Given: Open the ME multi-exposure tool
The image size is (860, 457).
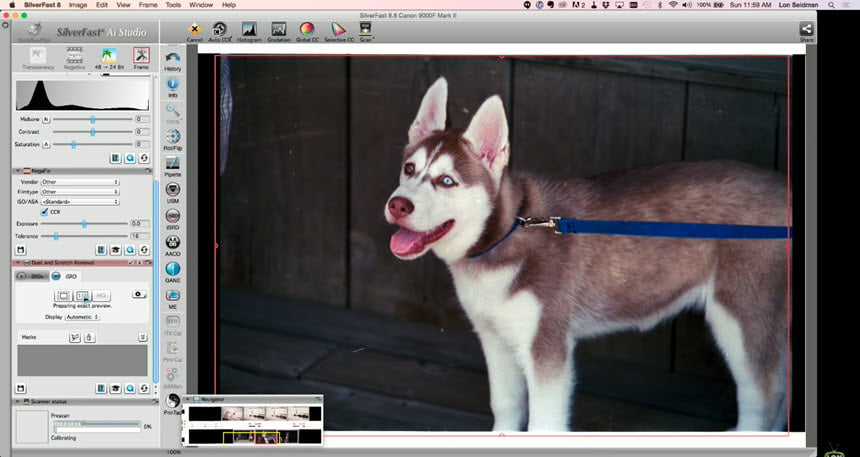Looking at the screenshot, I should [173, 298].
